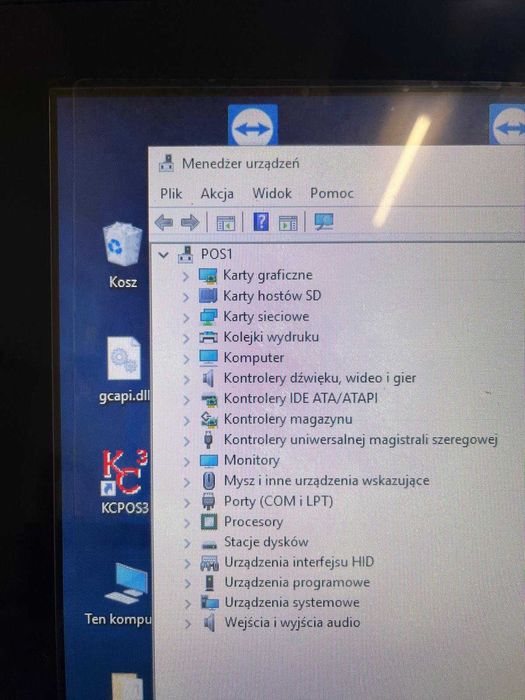525x700 pixels.
Task: Click the Karty hostów SD icon
Action: (208, 296)
